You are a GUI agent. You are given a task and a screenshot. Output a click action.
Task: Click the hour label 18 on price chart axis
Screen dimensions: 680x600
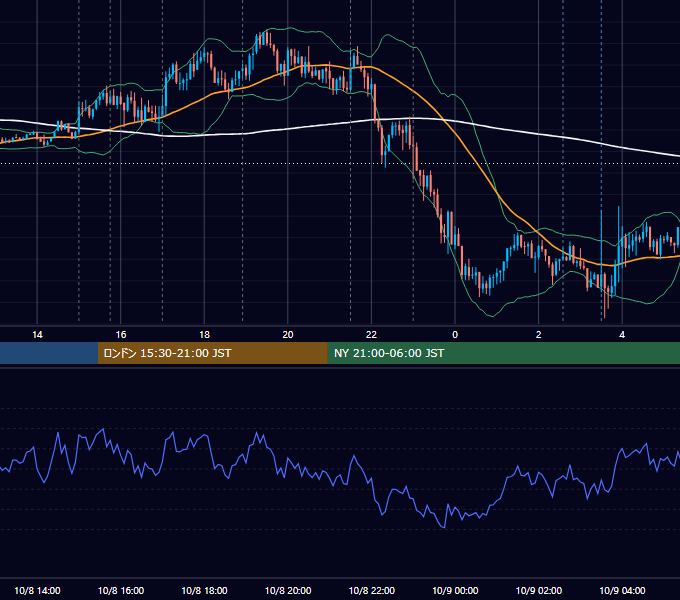pyautogui.click(x=204, y=335)
